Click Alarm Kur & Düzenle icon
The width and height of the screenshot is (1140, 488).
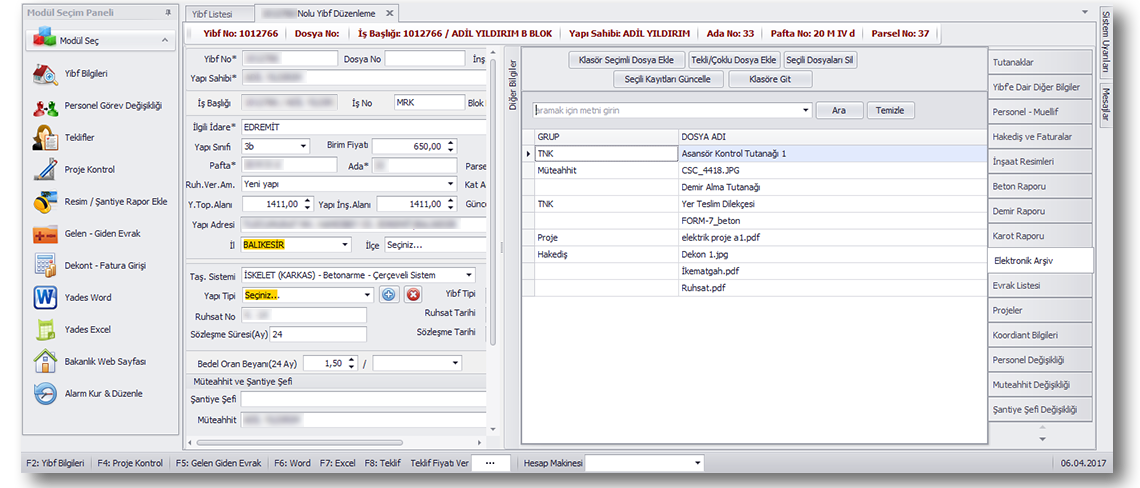46,394
